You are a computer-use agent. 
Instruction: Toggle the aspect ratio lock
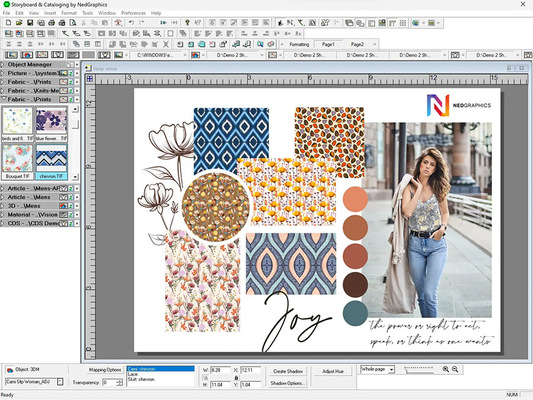[236, 378]
